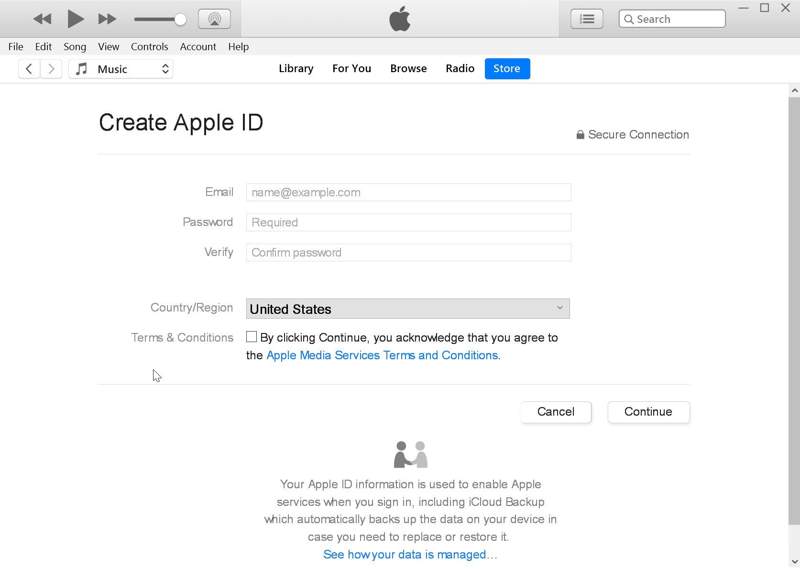Click the vertical scrollbar thumb
This screenshot has height=569, width=800.
pos(794,311)
